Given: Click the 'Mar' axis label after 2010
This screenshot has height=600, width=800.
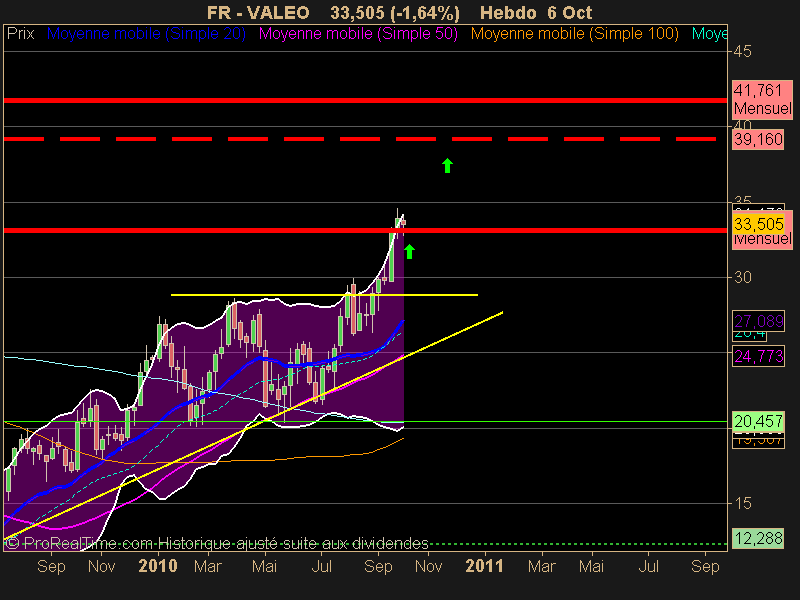Looking at the screenshot, I should (208, 566).
